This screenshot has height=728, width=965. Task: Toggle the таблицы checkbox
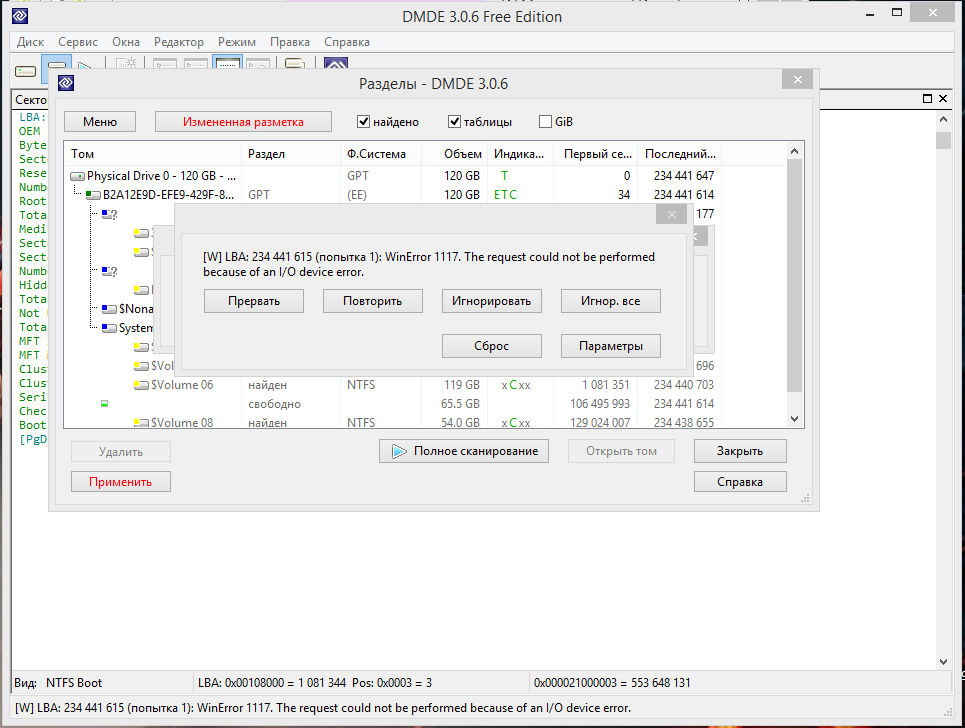click(454, 122)
